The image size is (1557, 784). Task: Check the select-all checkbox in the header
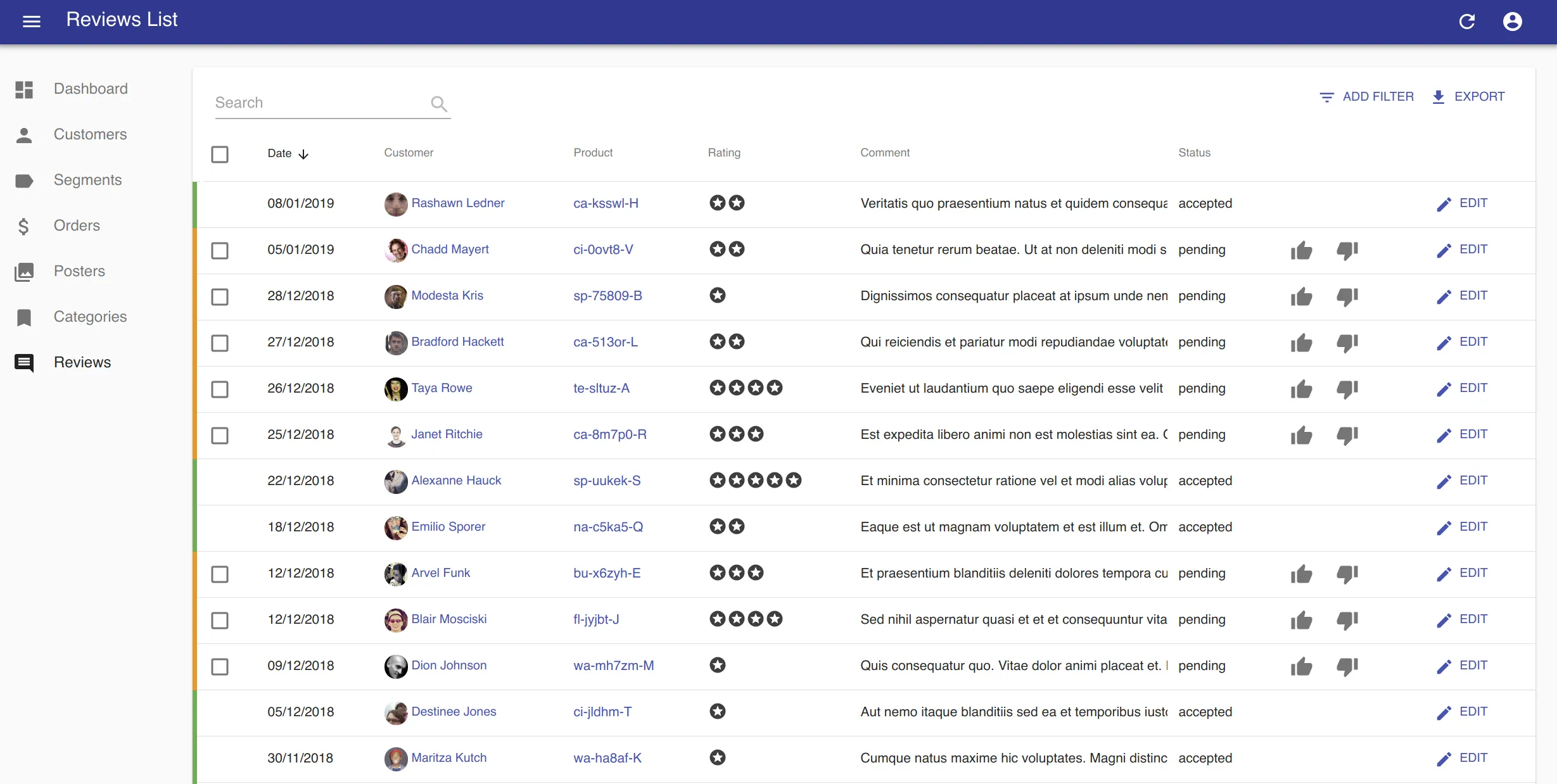220,154
